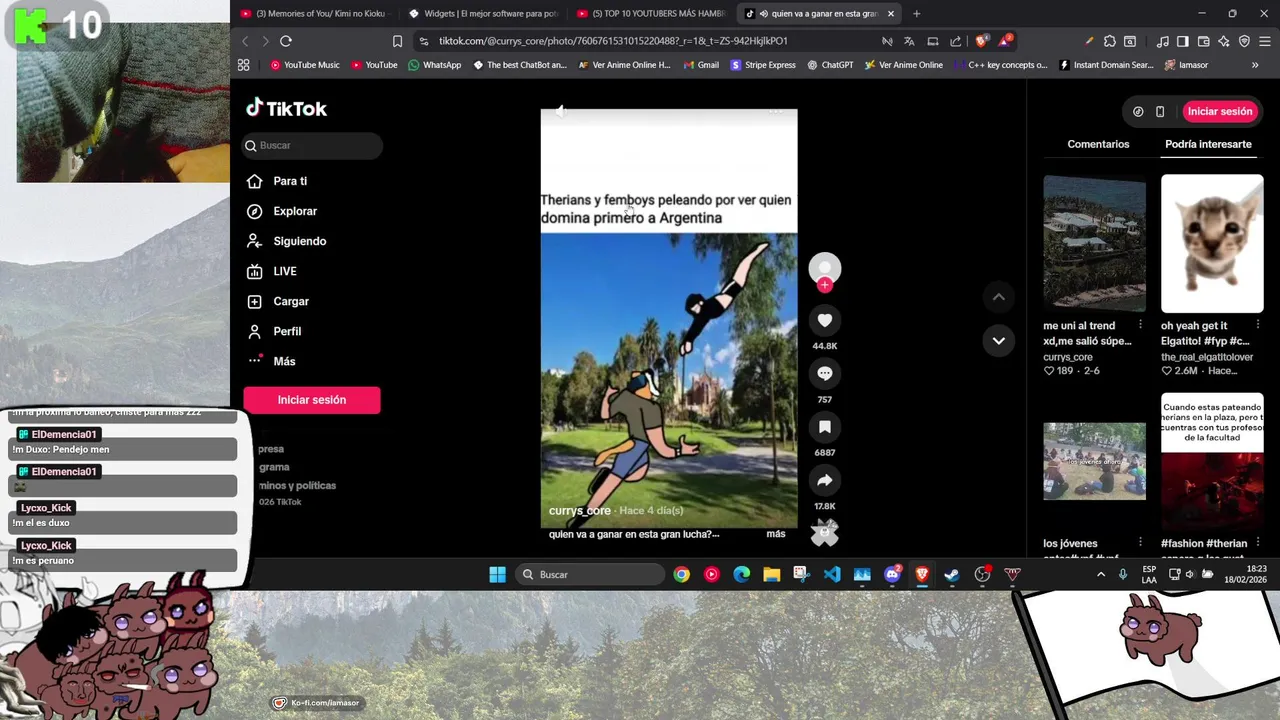Reload the page in the browser
This screenshot has height=720, width=1280.
pyautogui.click(x=286, y=41)
